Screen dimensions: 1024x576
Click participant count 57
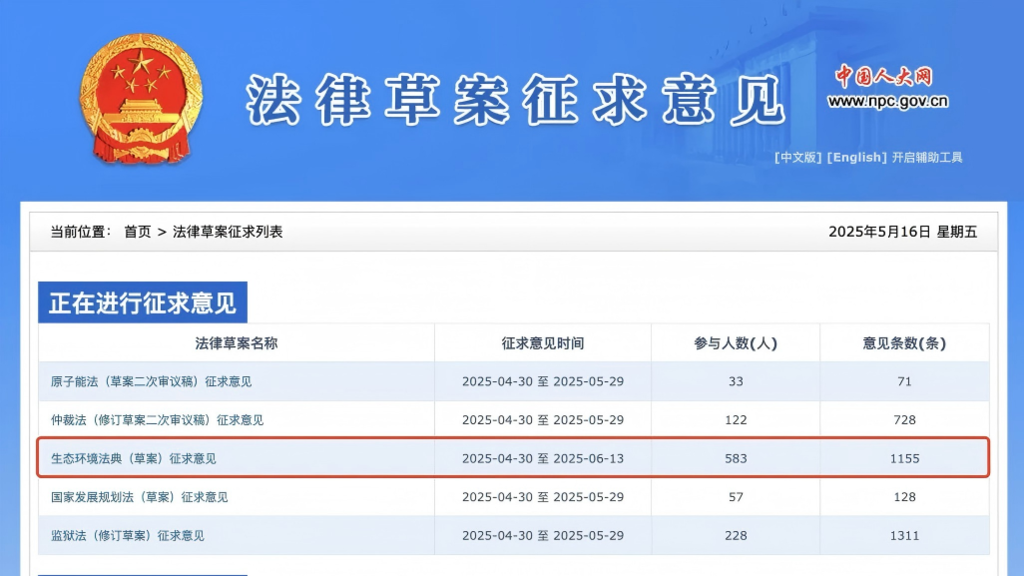pyautogui.click(x=735, y=497)
